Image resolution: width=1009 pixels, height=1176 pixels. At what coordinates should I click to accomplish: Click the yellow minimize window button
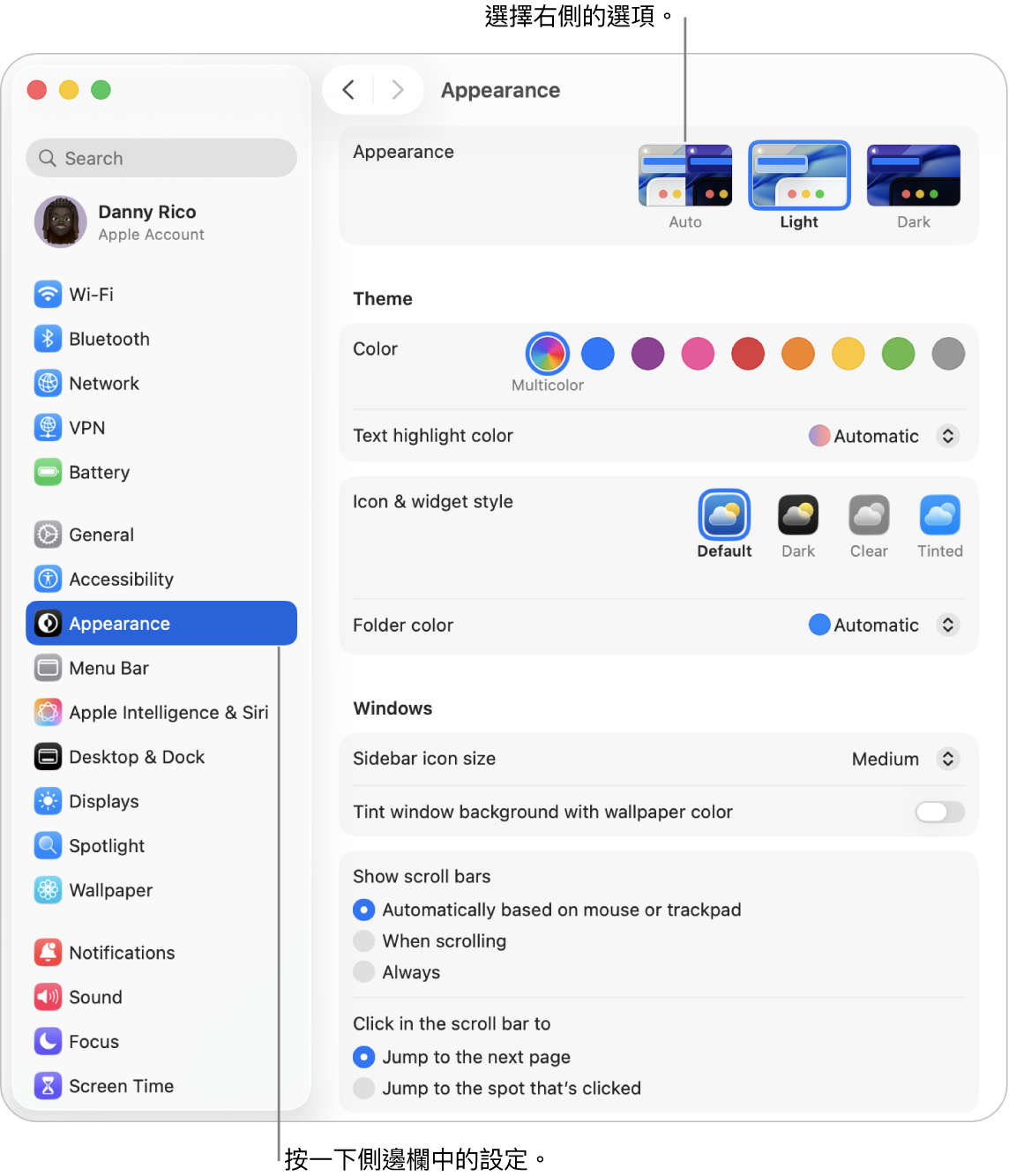(69, 90)
